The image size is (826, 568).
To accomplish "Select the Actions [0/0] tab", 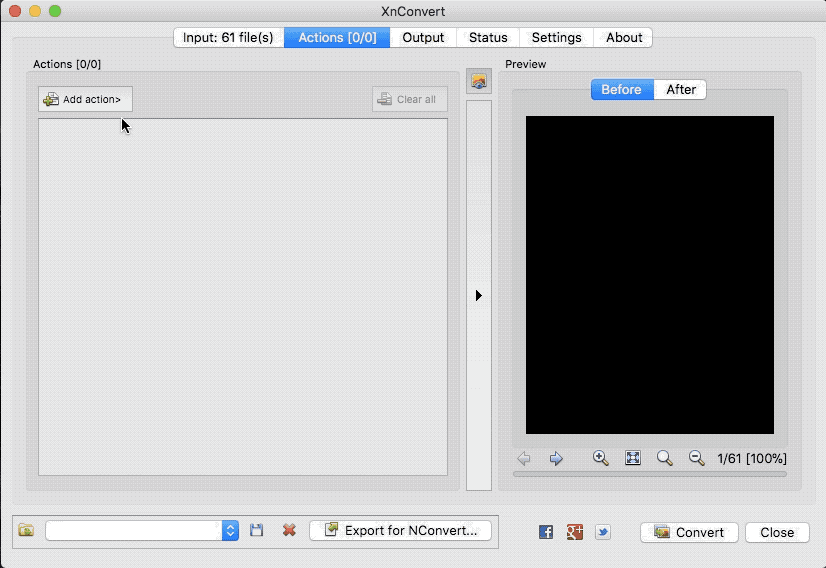I will (337, 37).
